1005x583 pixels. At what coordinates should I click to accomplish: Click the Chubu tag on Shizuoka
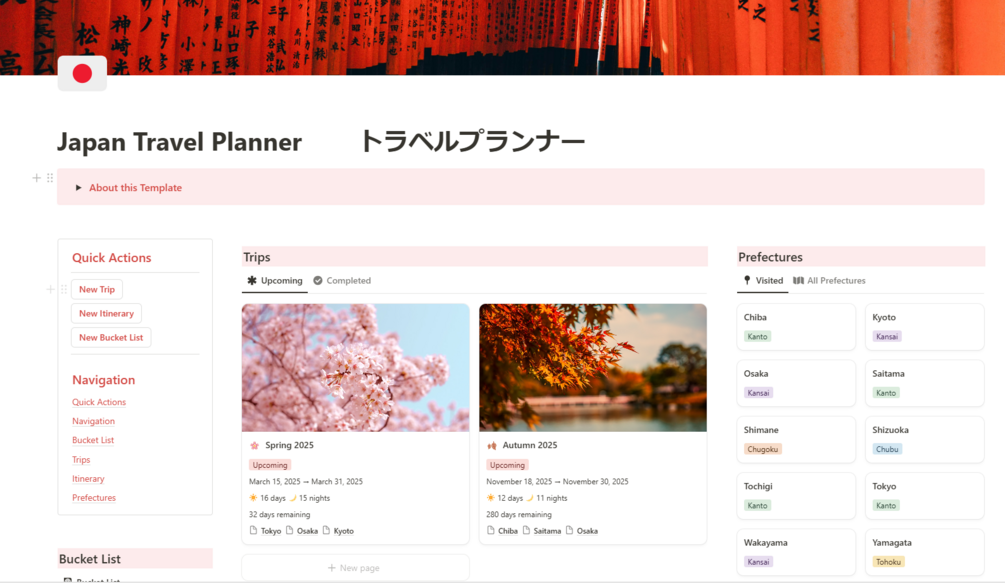click(x=887, y=449)
